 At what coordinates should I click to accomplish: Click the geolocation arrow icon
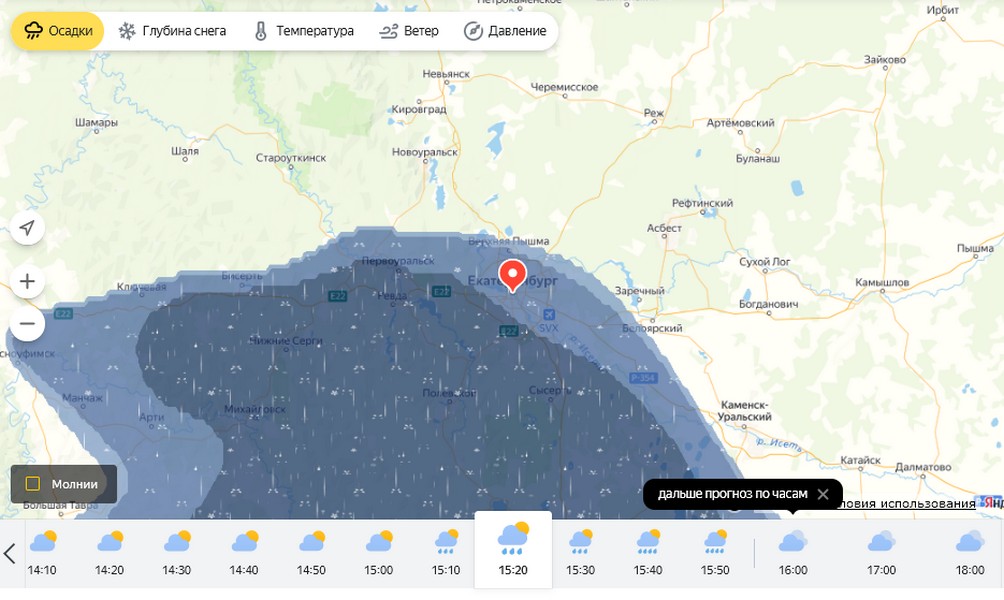27,228
